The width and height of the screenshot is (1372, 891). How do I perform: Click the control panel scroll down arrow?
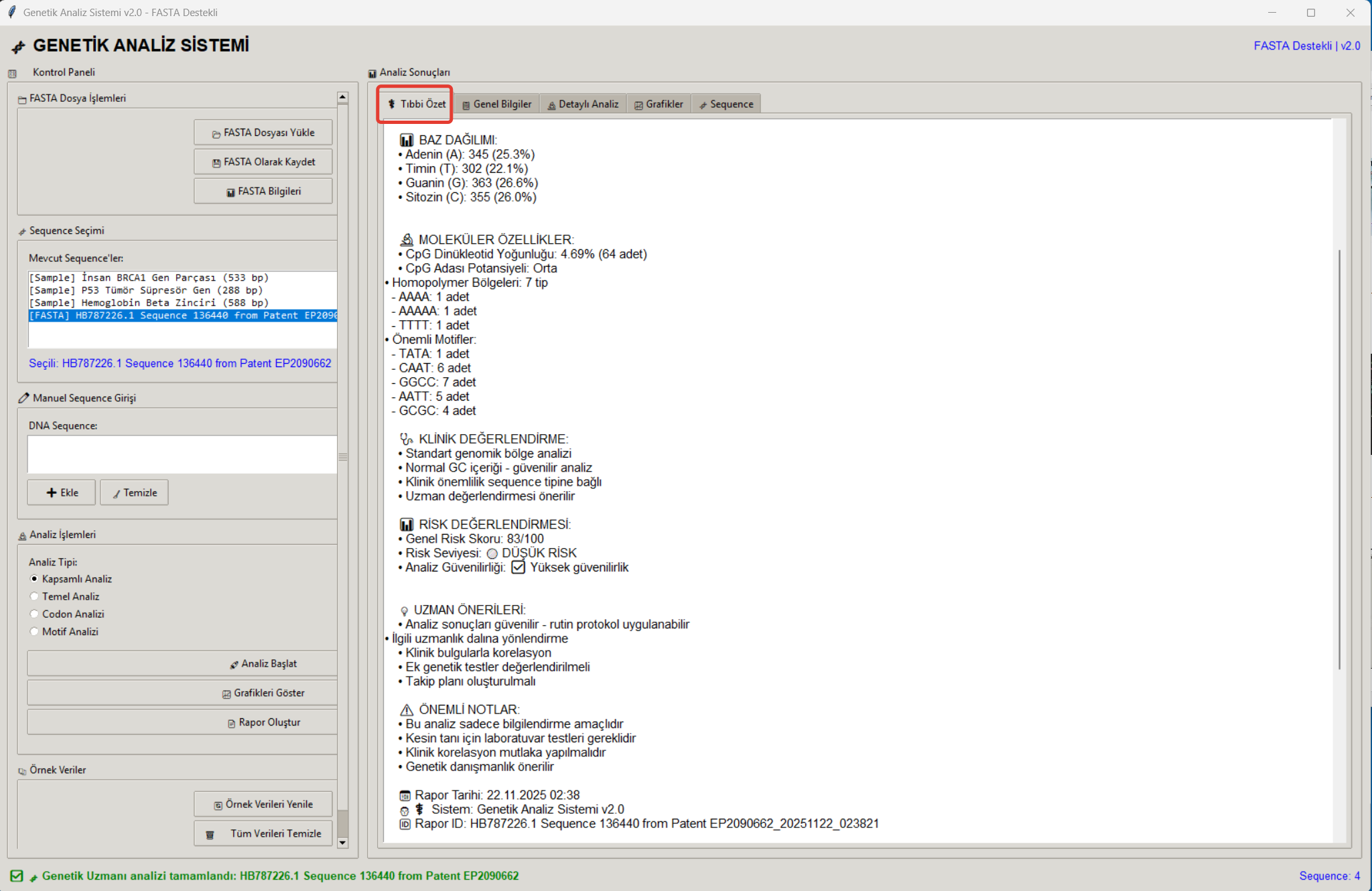pyautogui.click(x=342, y=843)
